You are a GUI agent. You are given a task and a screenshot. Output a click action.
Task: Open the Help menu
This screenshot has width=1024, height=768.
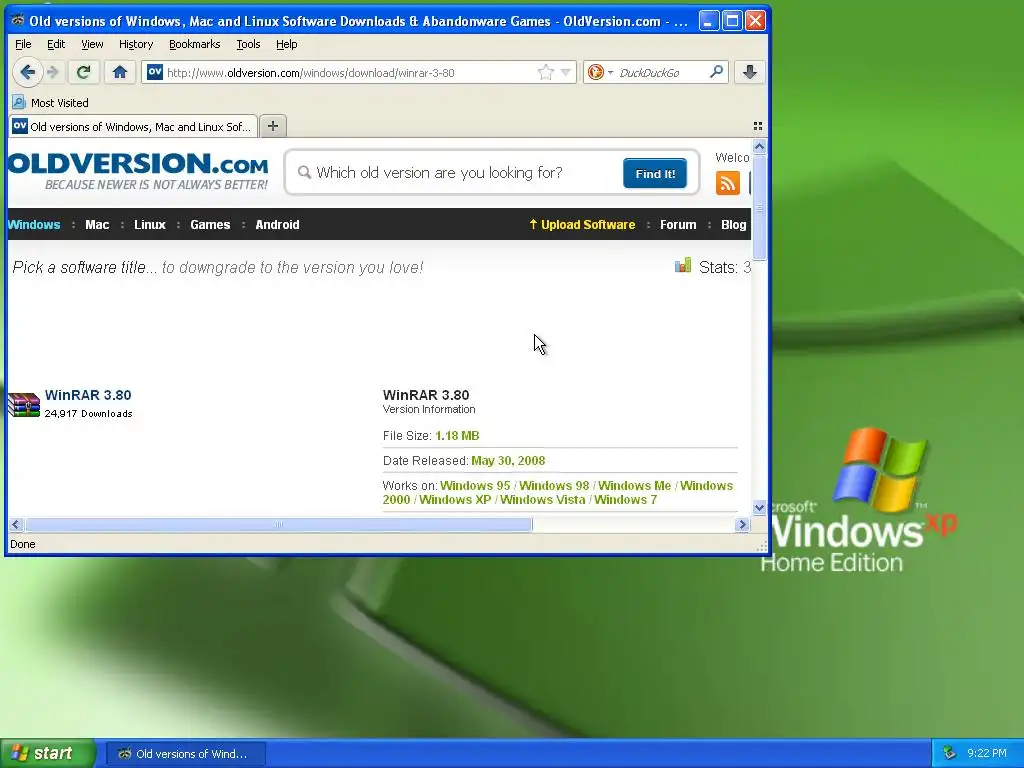(286, 44)
